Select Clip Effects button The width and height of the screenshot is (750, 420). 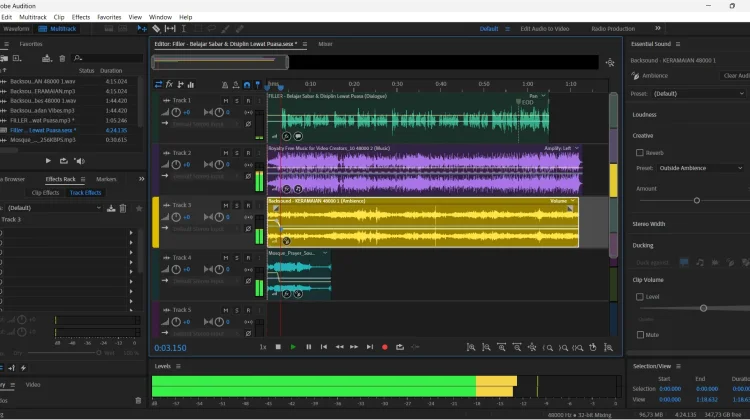pyautogui.click(x=45, y=193)
